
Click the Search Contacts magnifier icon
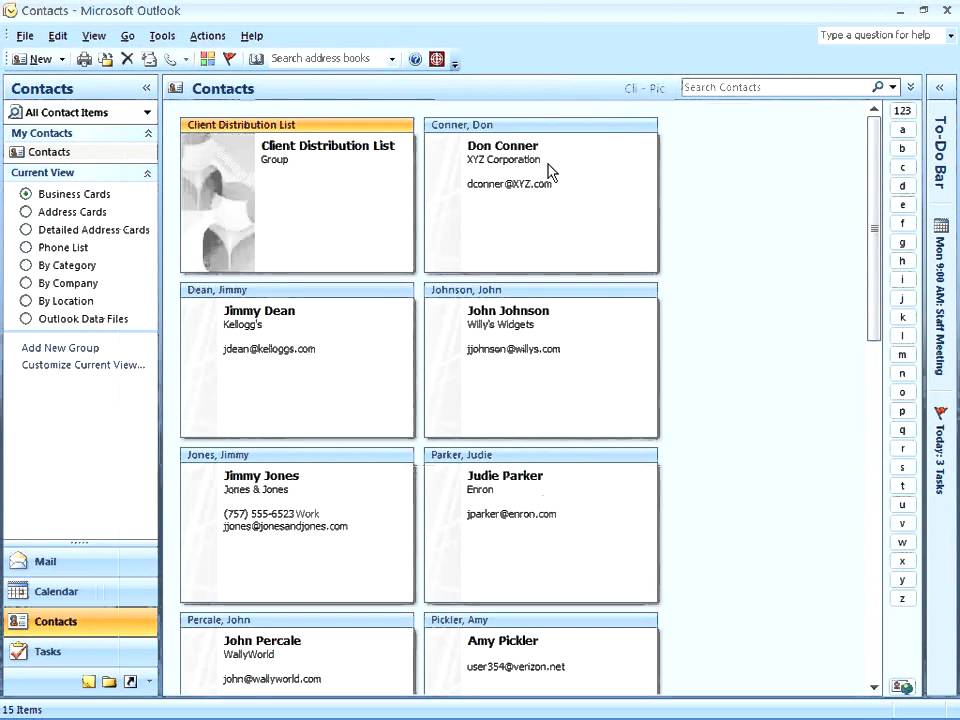pyautogui.click(x=878, y=87)
